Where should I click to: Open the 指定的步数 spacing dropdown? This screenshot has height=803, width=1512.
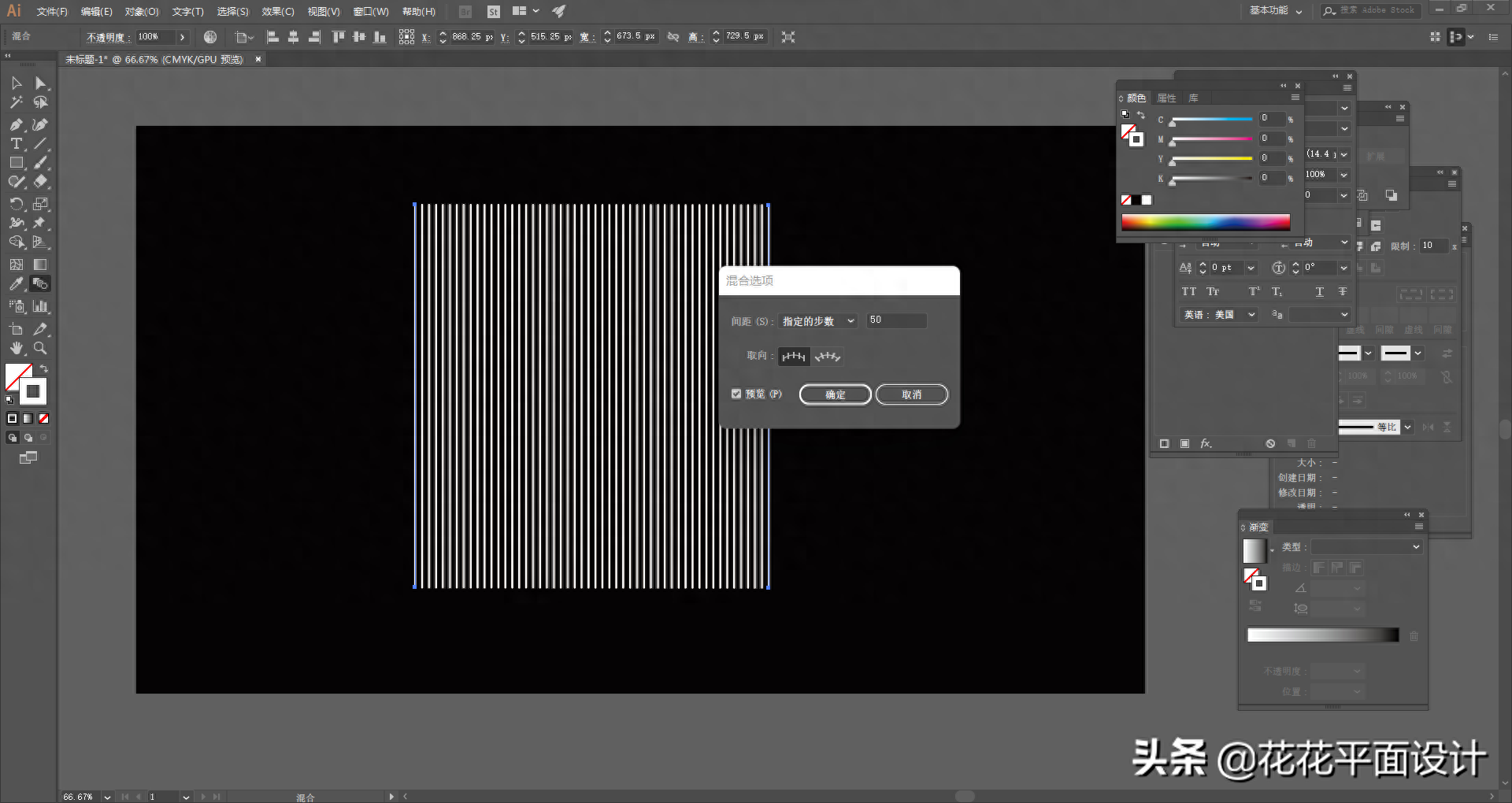(818, 321)
